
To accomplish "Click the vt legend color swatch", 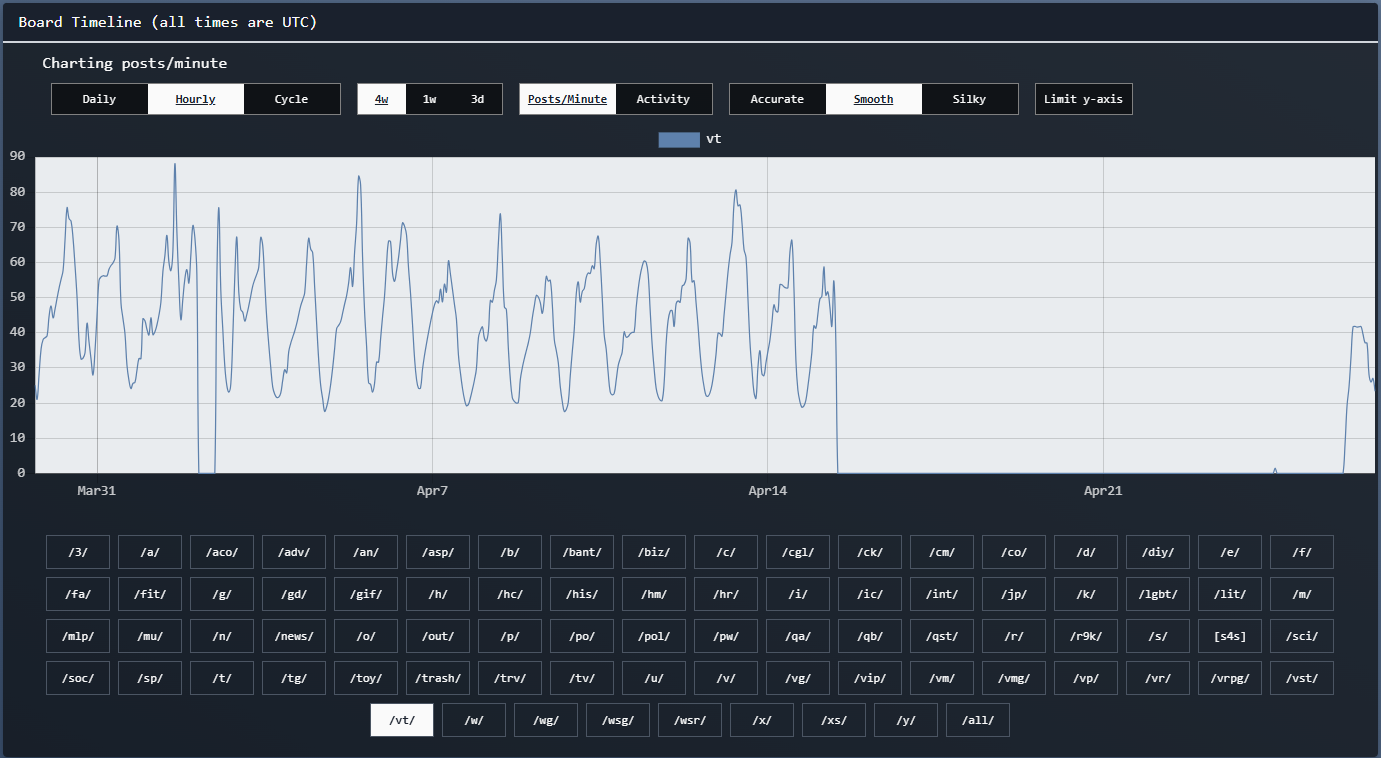I will (678, 140).
